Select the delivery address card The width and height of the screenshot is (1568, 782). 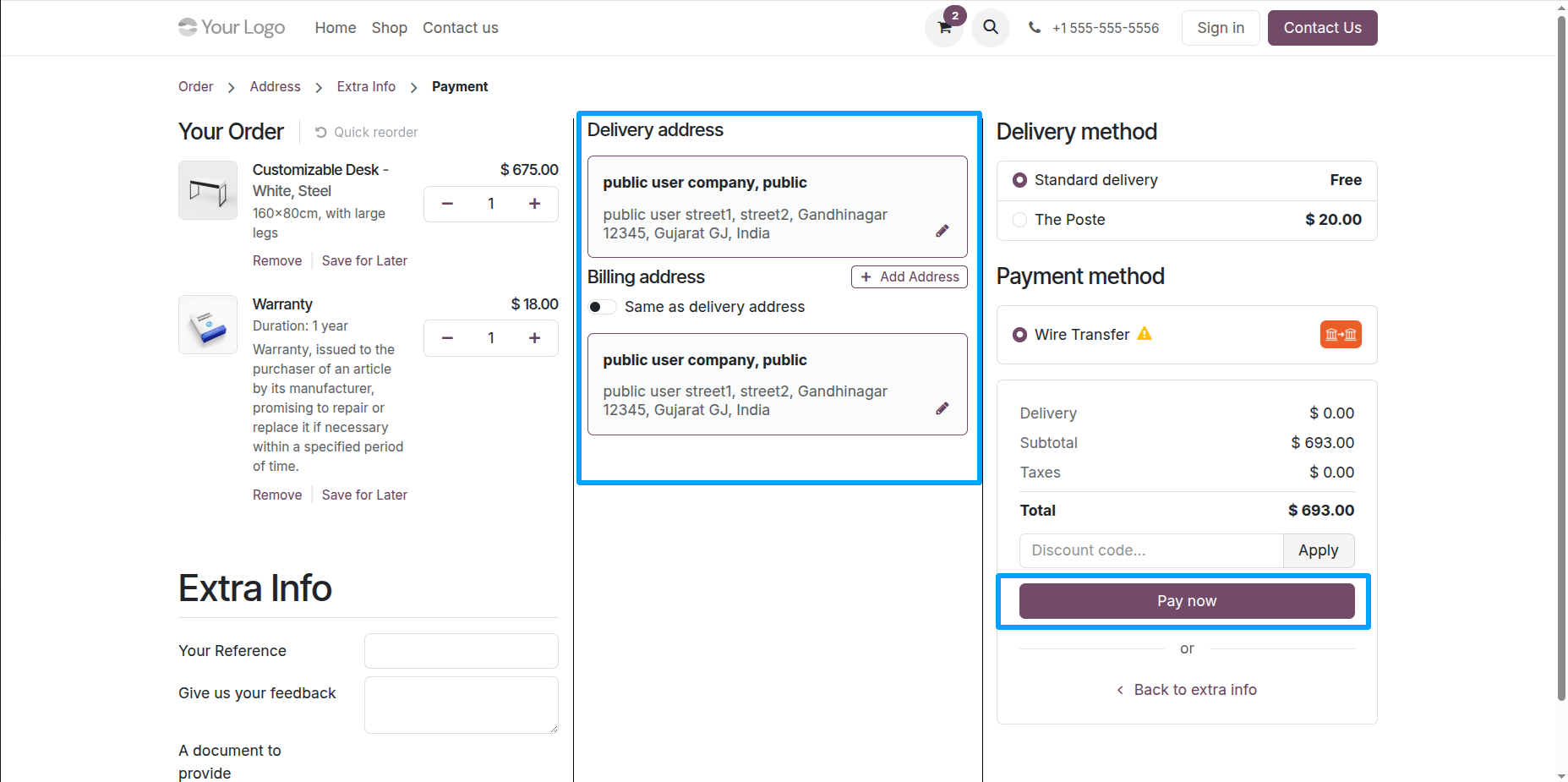click(x=778, y=206)
